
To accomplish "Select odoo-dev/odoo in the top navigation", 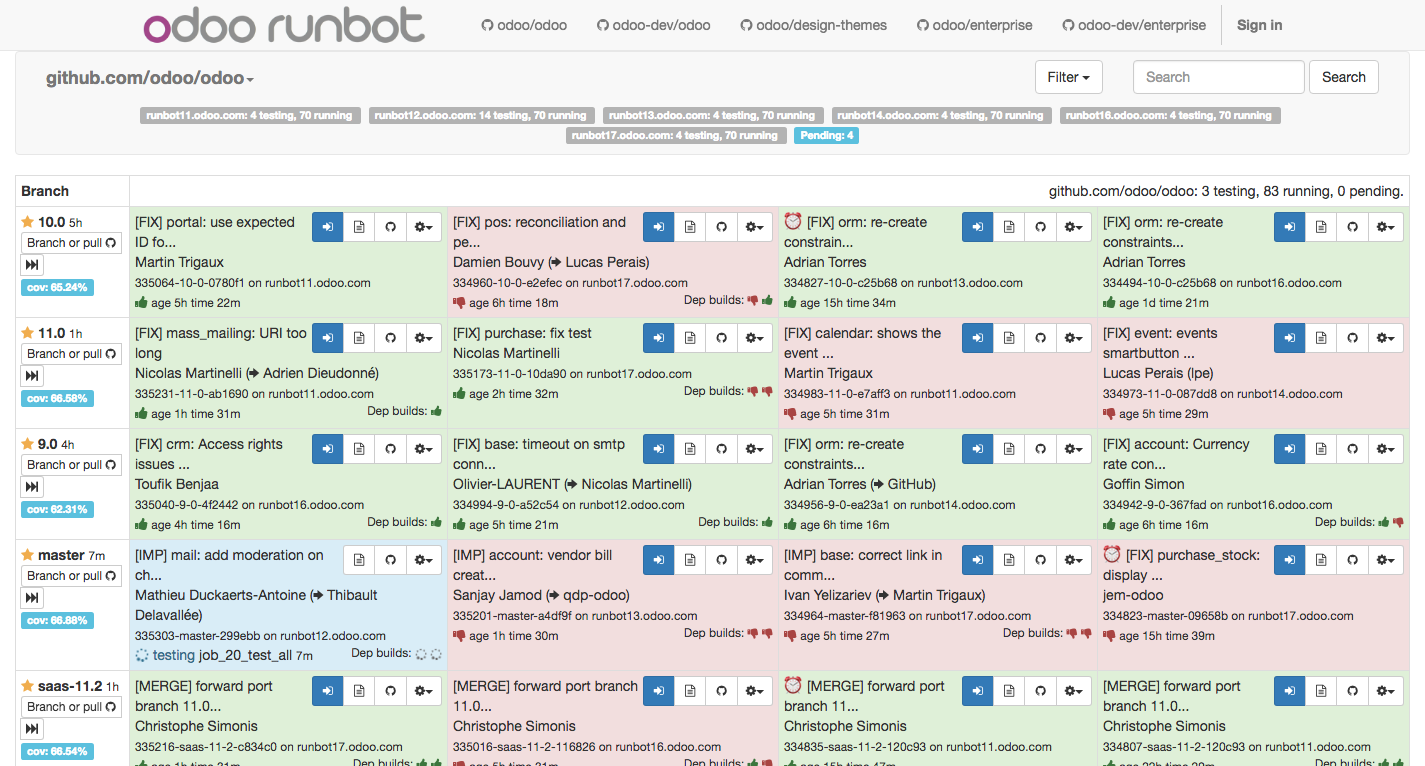I will click(653, 25).
